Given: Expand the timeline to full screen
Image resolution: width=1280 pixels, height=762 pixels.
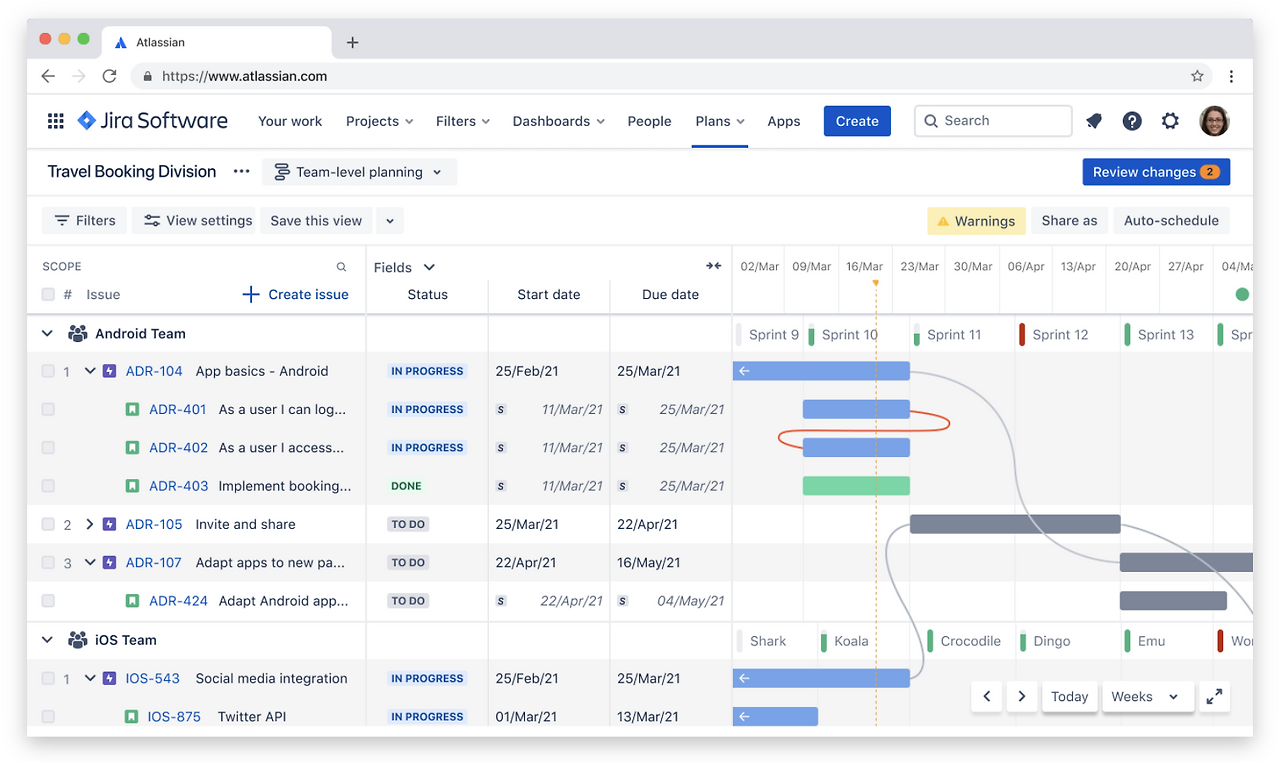Looking at the screenshot, I should pos(1214,697).
